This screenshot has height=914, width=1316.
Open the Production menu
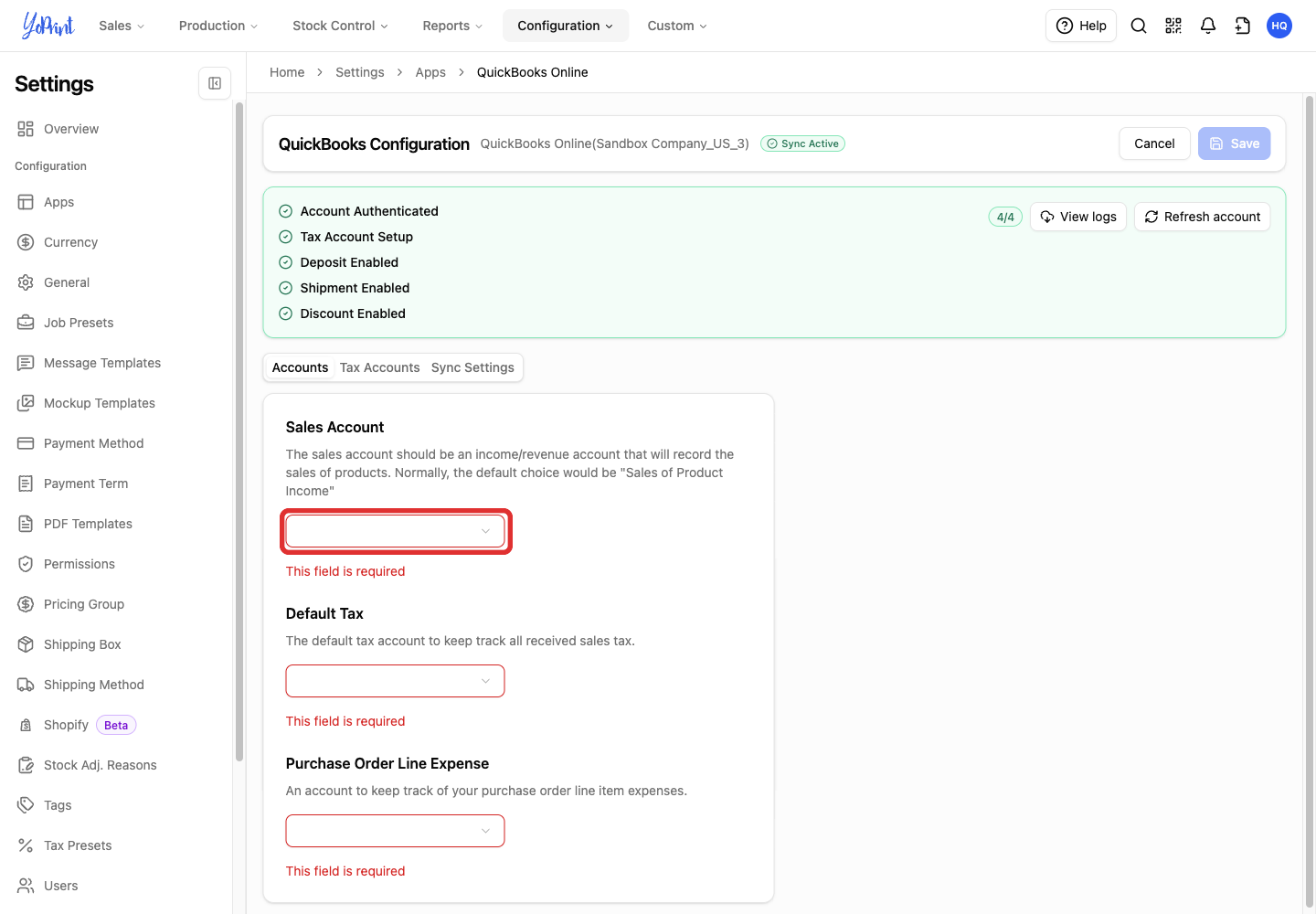pyautogui.click(x=218, y=26)
